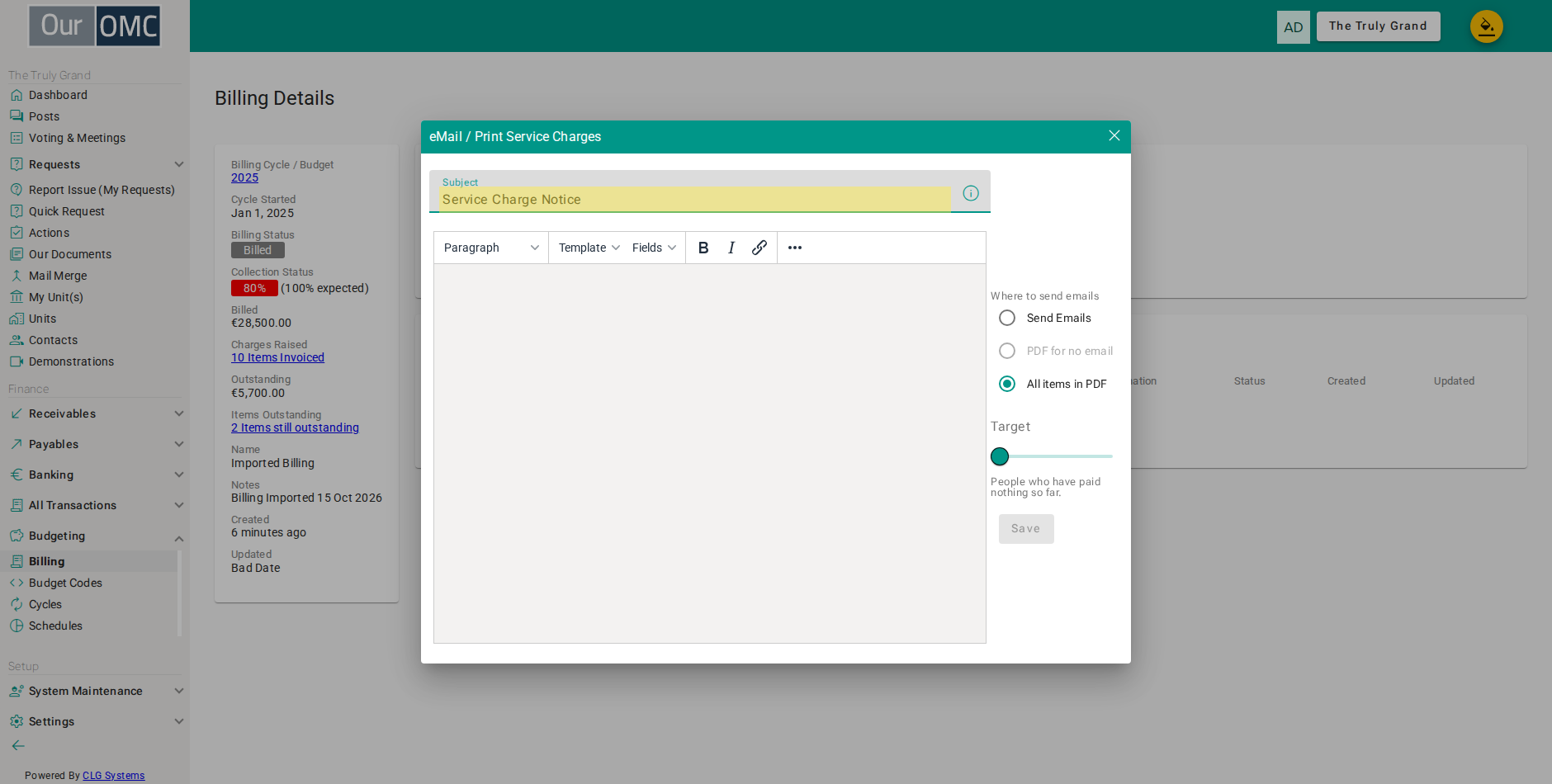
Task: Click the Save button in dialog
Action: (1026, 529)
